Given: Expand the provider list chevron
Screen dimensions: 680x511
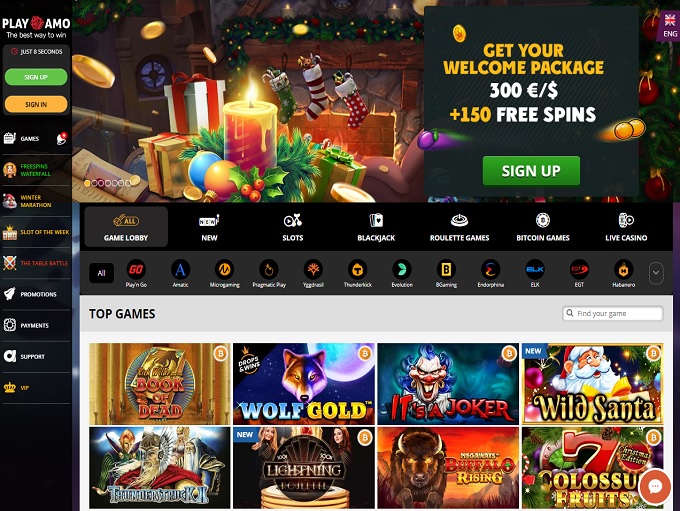Looking at the screenshot, I should [656, 273].
